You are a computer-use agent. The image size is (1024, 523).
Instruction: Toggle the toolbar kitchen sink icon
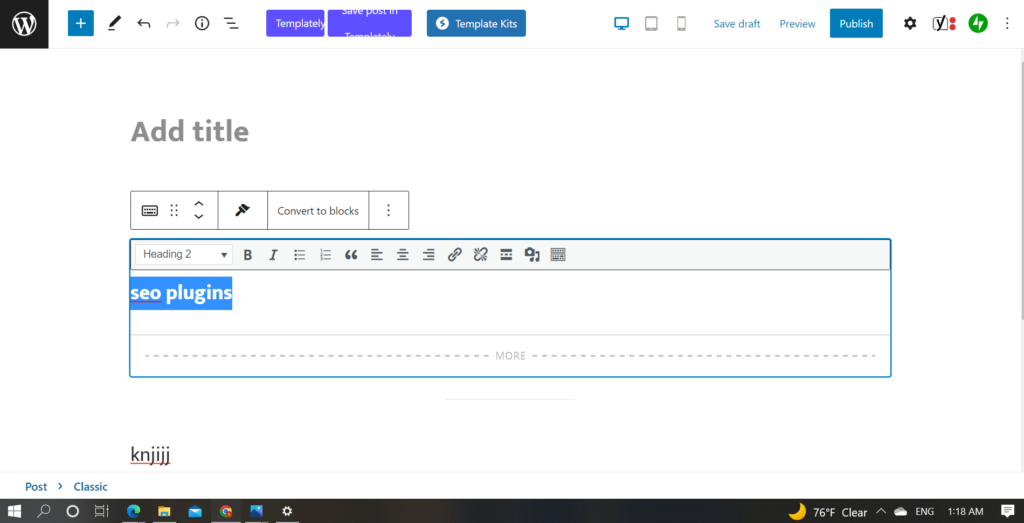click(558, 255)
